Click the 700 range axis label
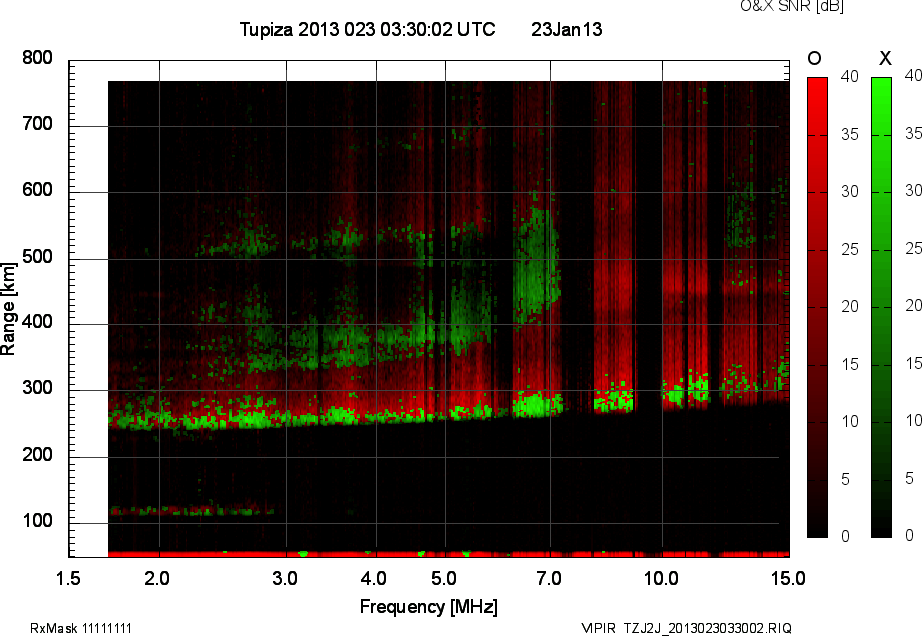 [x=37, y=124]
